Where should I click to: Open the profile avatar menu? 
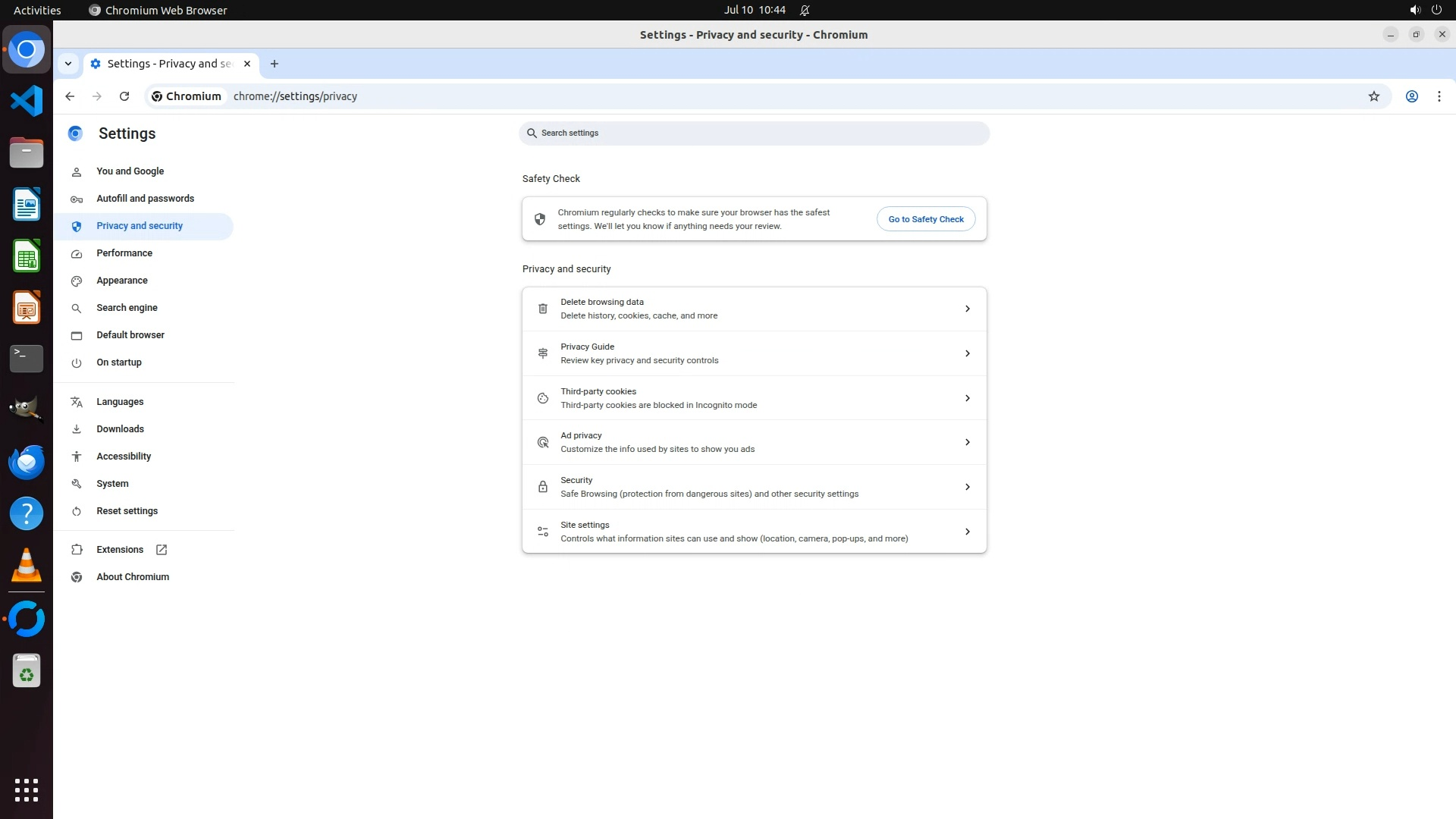[x=1411, y=96]
